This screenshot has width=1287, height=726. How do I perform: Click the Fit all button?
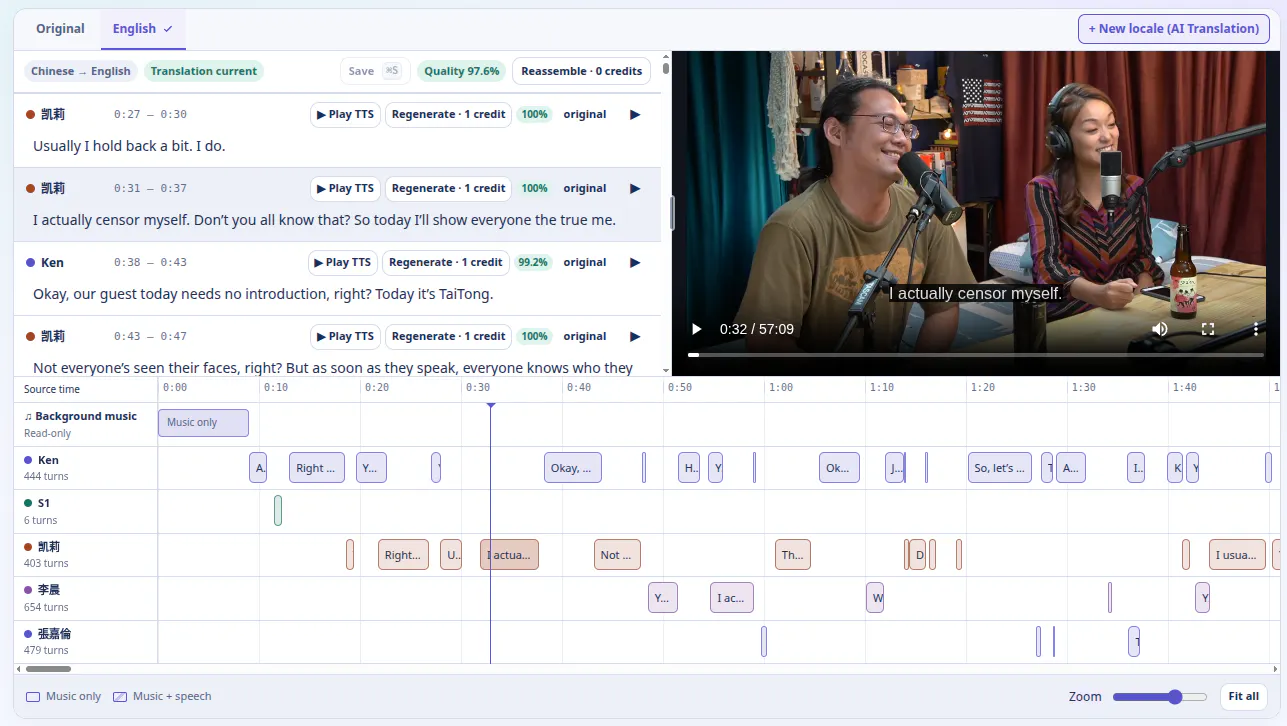click(1243, 697)
